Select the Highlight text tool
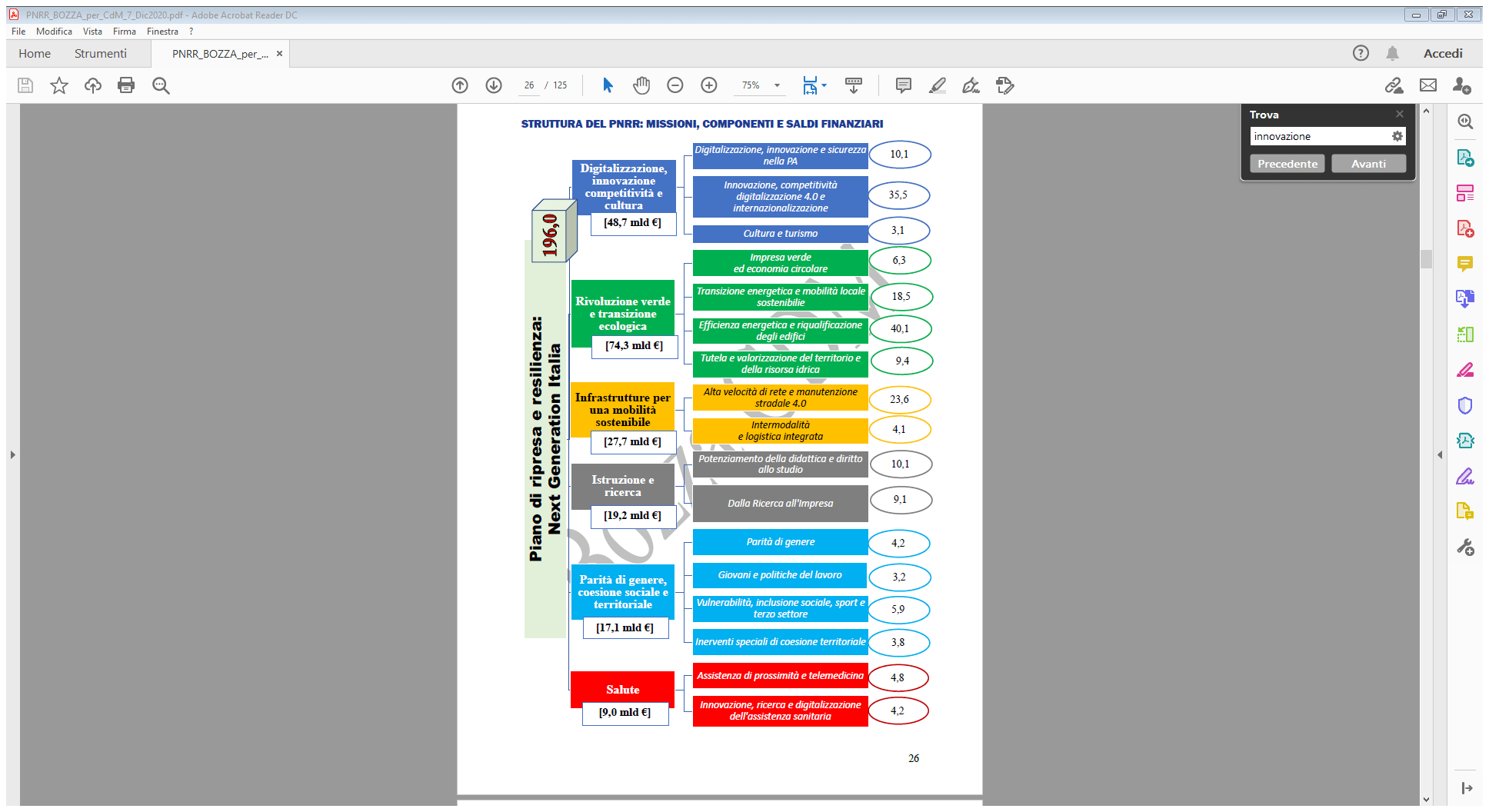Image resolution: width=1489 pixels, height=812 pixels. click(x=938, y=85)
